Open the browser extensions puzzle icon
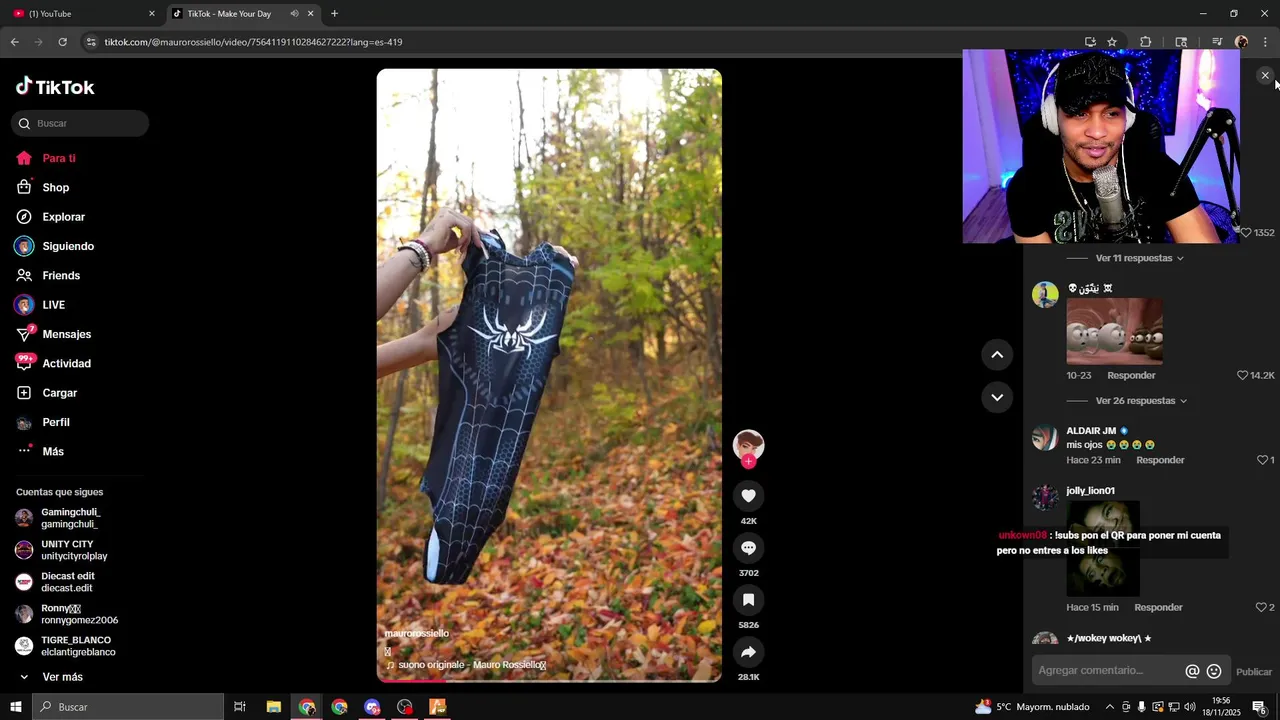Viewport: 1280px width, 720px height. (1146, 42)
